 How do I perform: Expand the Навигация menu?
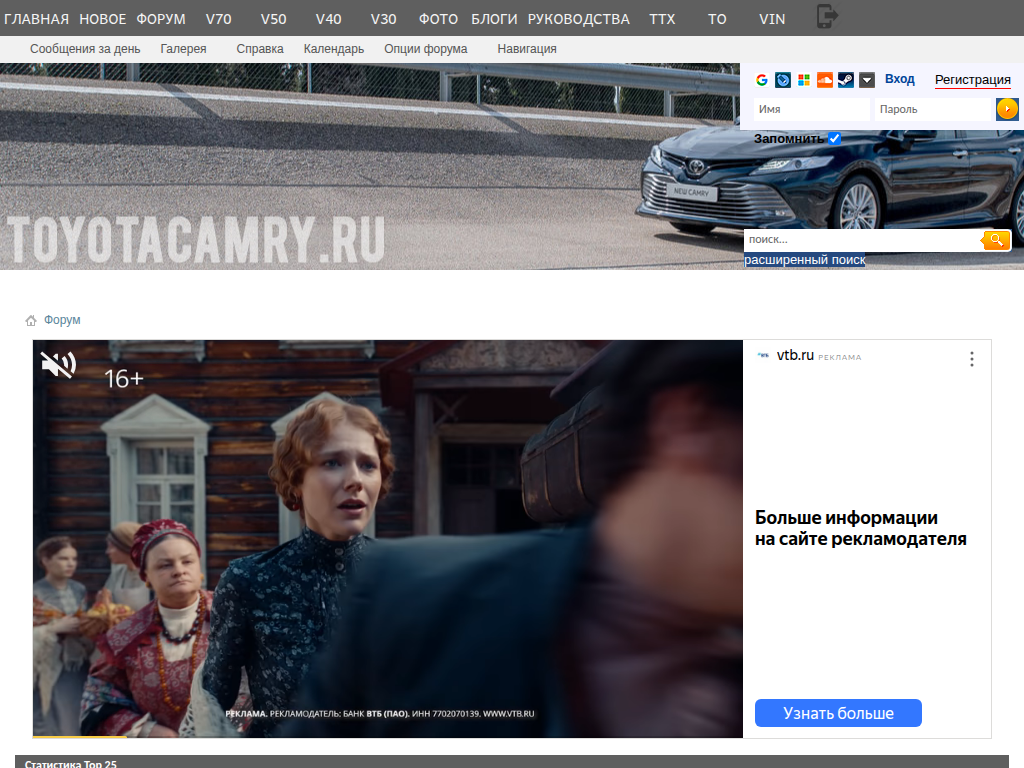pos(527,49)
